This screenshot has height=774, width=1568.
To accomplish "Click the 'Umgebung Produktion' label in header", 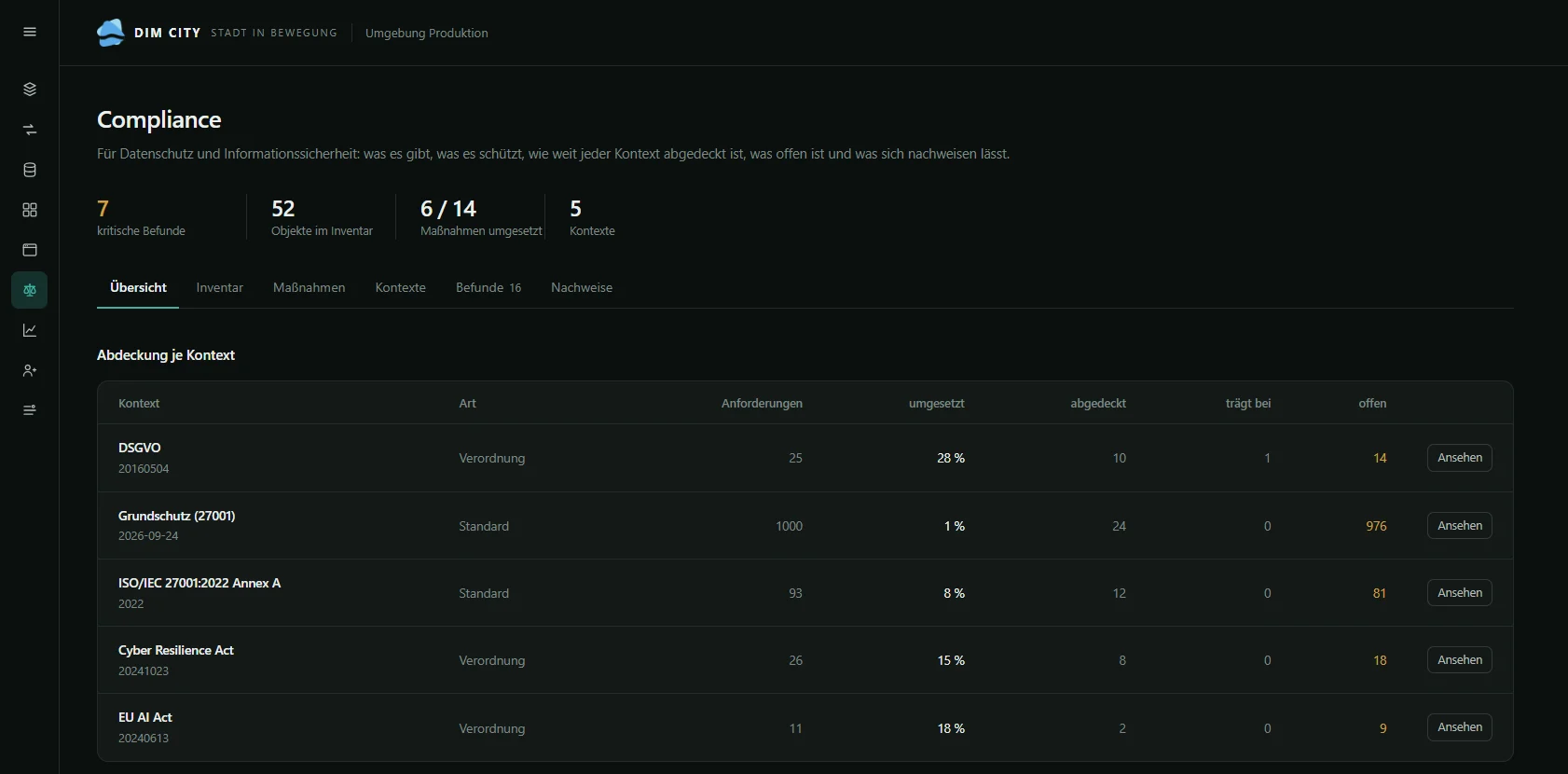I will [x=427, y=33].
